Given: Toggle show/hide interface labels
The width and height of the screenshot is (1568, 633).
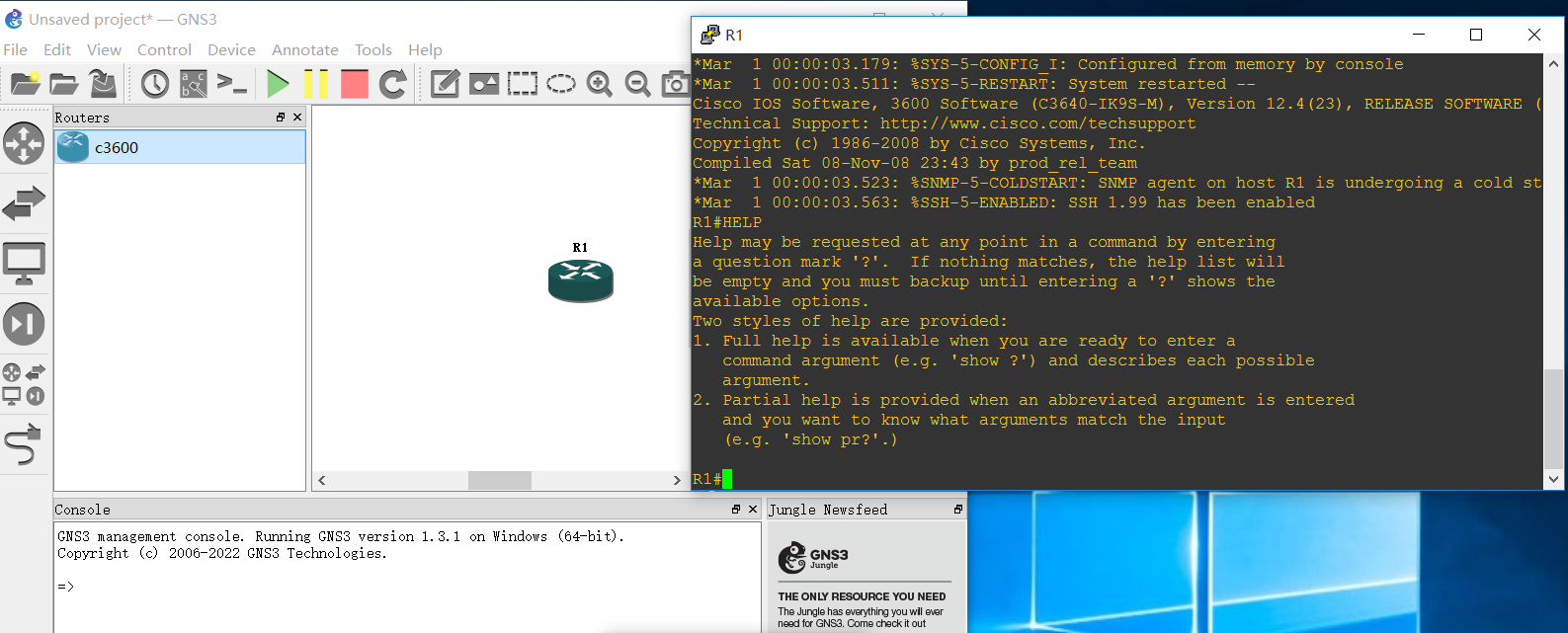Looking at the screenshot, I should tap(194, 84).
